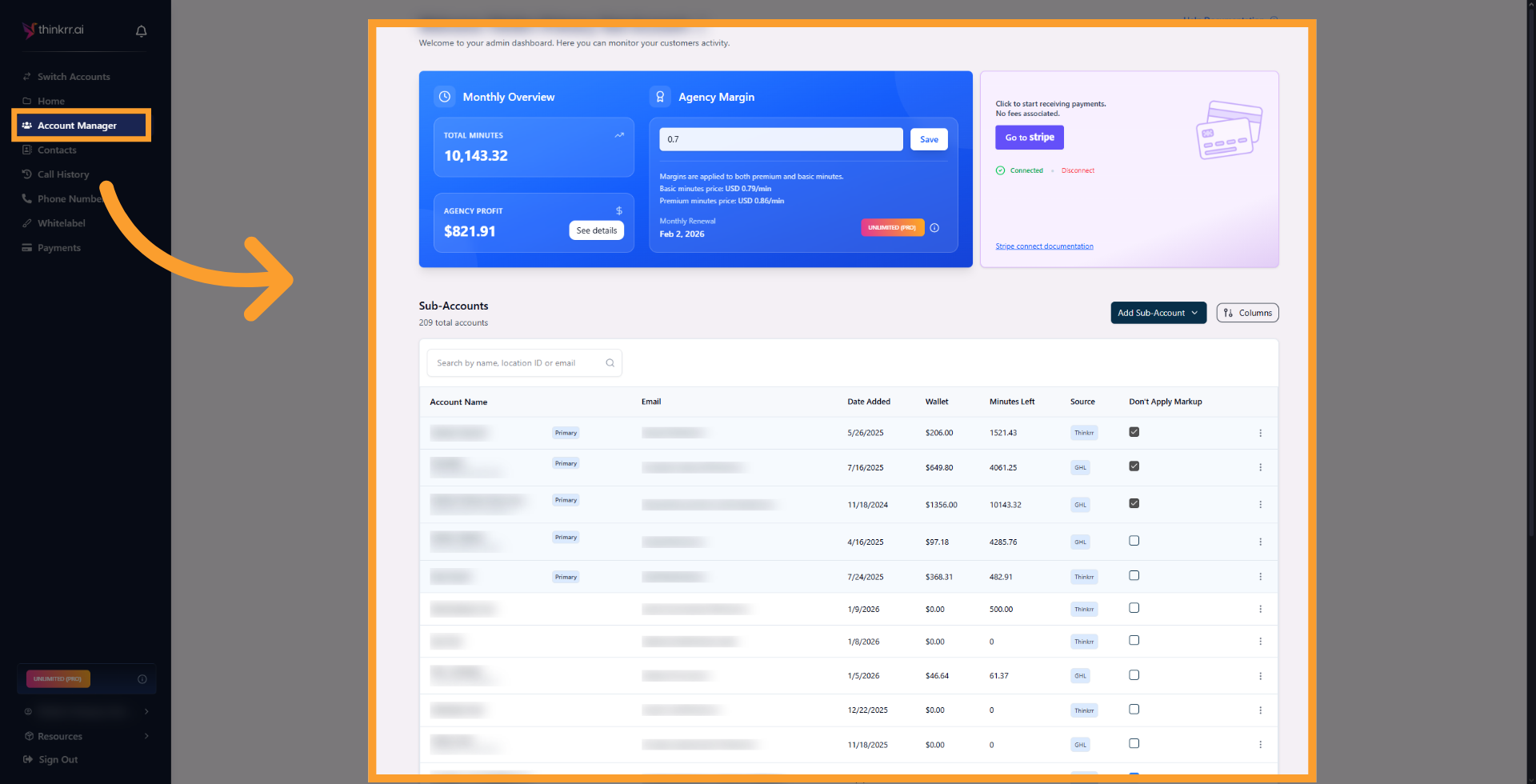Click the Agency Profit dollar icon

[619, 211]
